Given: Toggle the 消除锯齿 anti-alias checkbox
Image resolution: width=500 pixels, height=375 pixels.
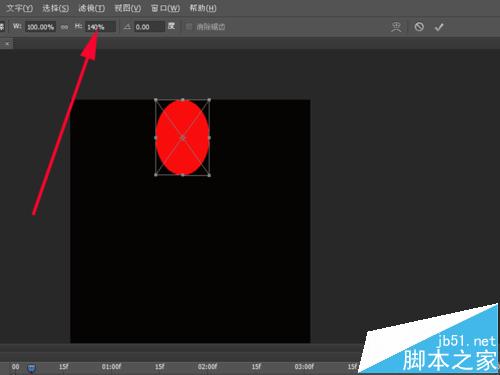Looking at the screenshot, I should coord(189,27).
